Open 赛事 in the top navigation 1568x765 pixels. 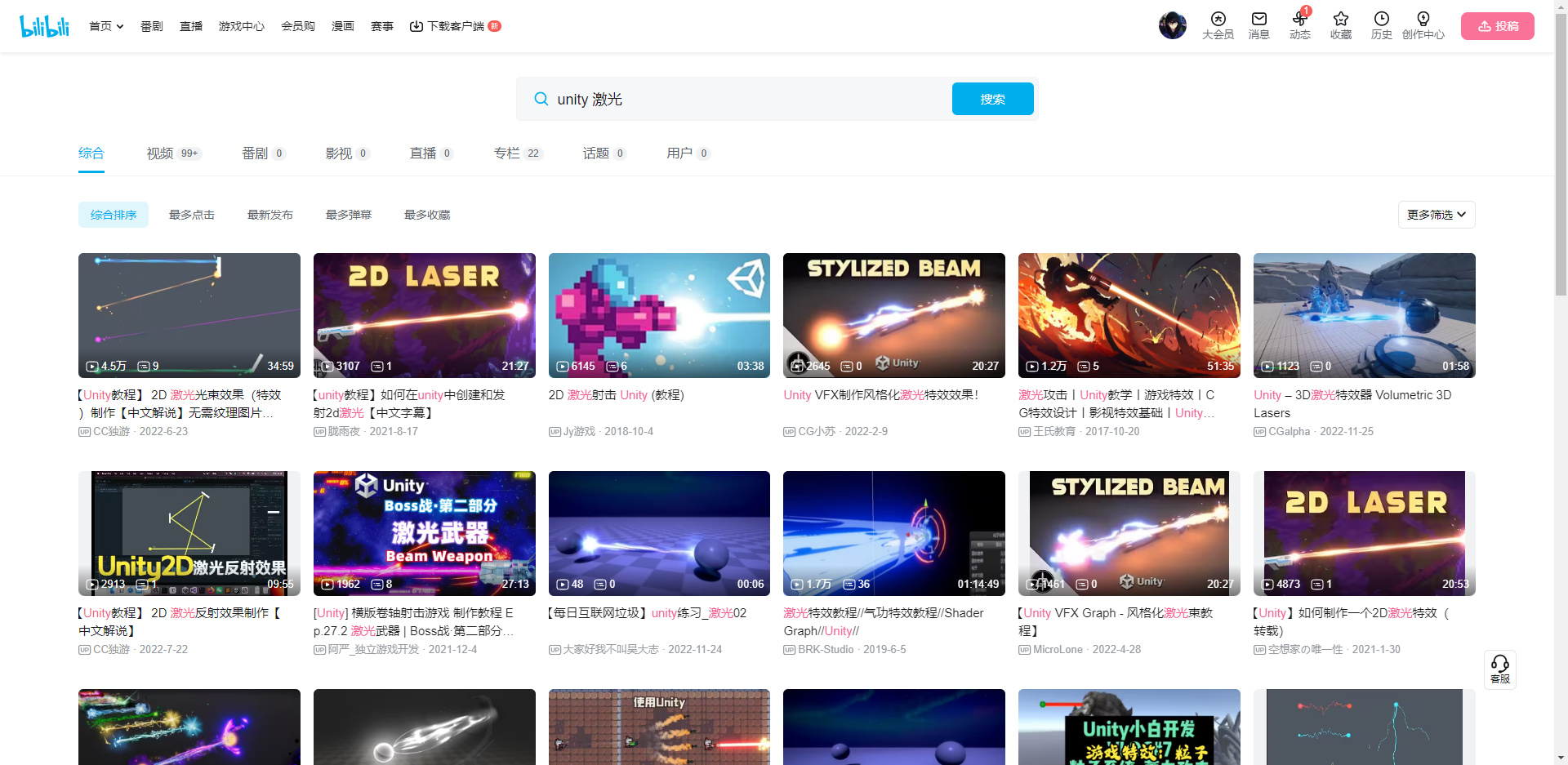(x=382, y=26)
